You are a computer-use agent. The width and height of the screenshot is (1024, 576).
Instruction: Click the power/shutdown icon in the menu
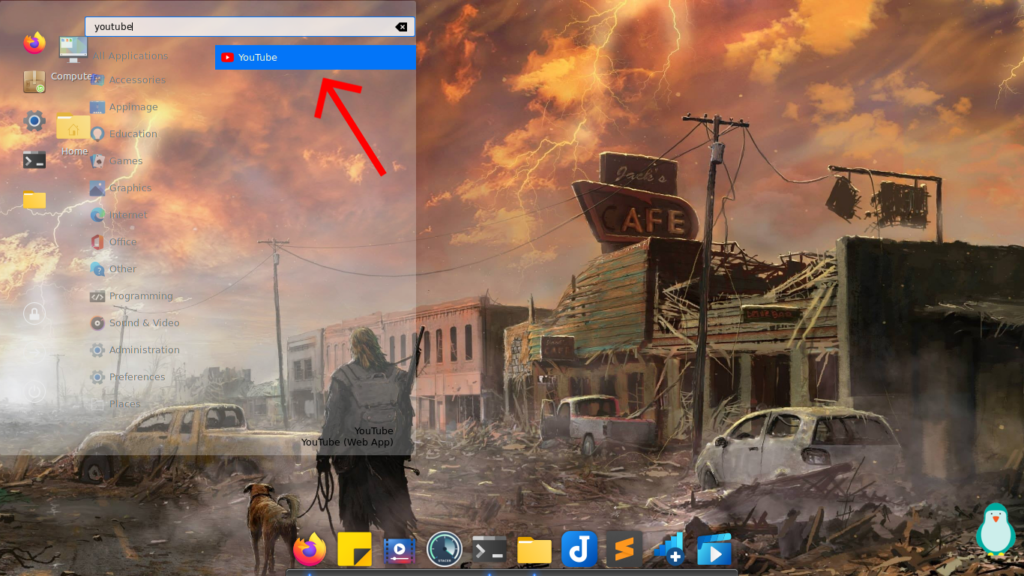pyautogui.click(x=35, y=391)
